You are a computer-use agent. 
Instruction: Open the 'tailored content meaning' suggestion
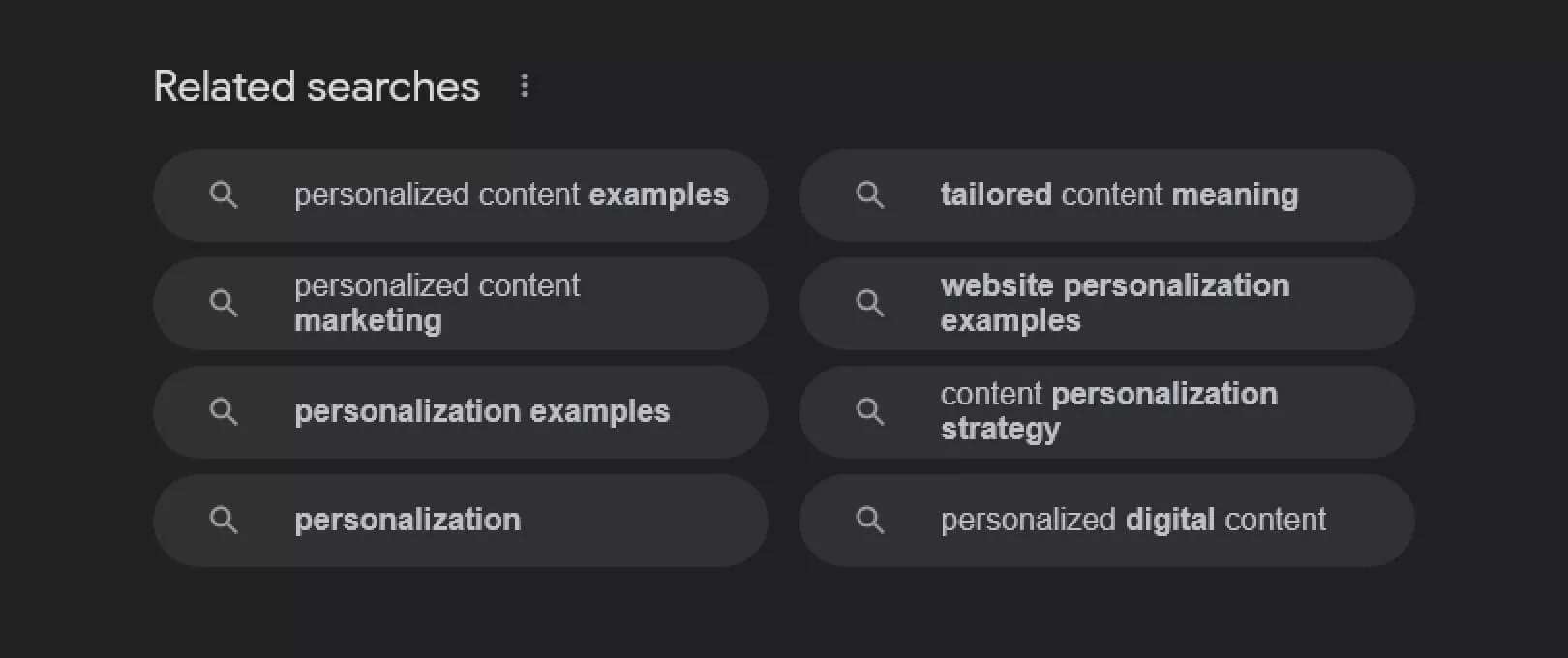(x=1119, y=195)
